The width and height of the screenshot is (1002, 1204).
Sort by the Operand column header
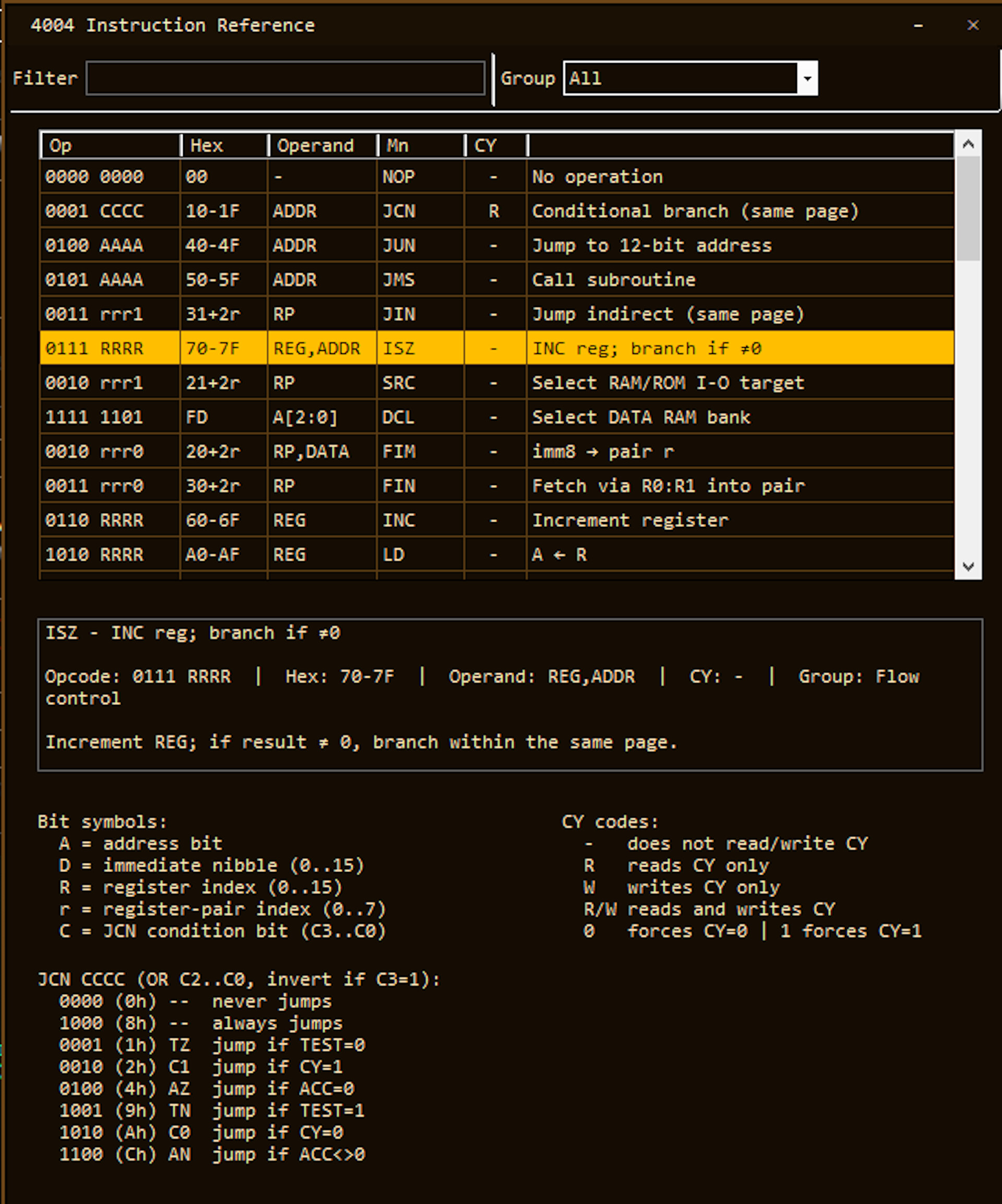tap(322, 146)
